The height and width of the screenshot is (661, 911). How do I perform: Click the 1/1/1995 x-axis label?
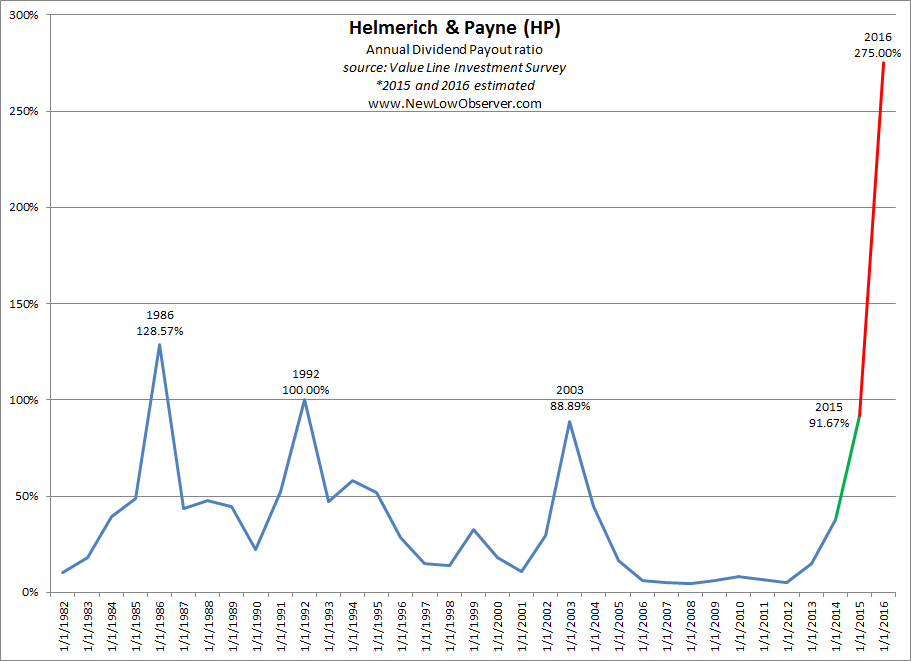[x=378, y=626]
